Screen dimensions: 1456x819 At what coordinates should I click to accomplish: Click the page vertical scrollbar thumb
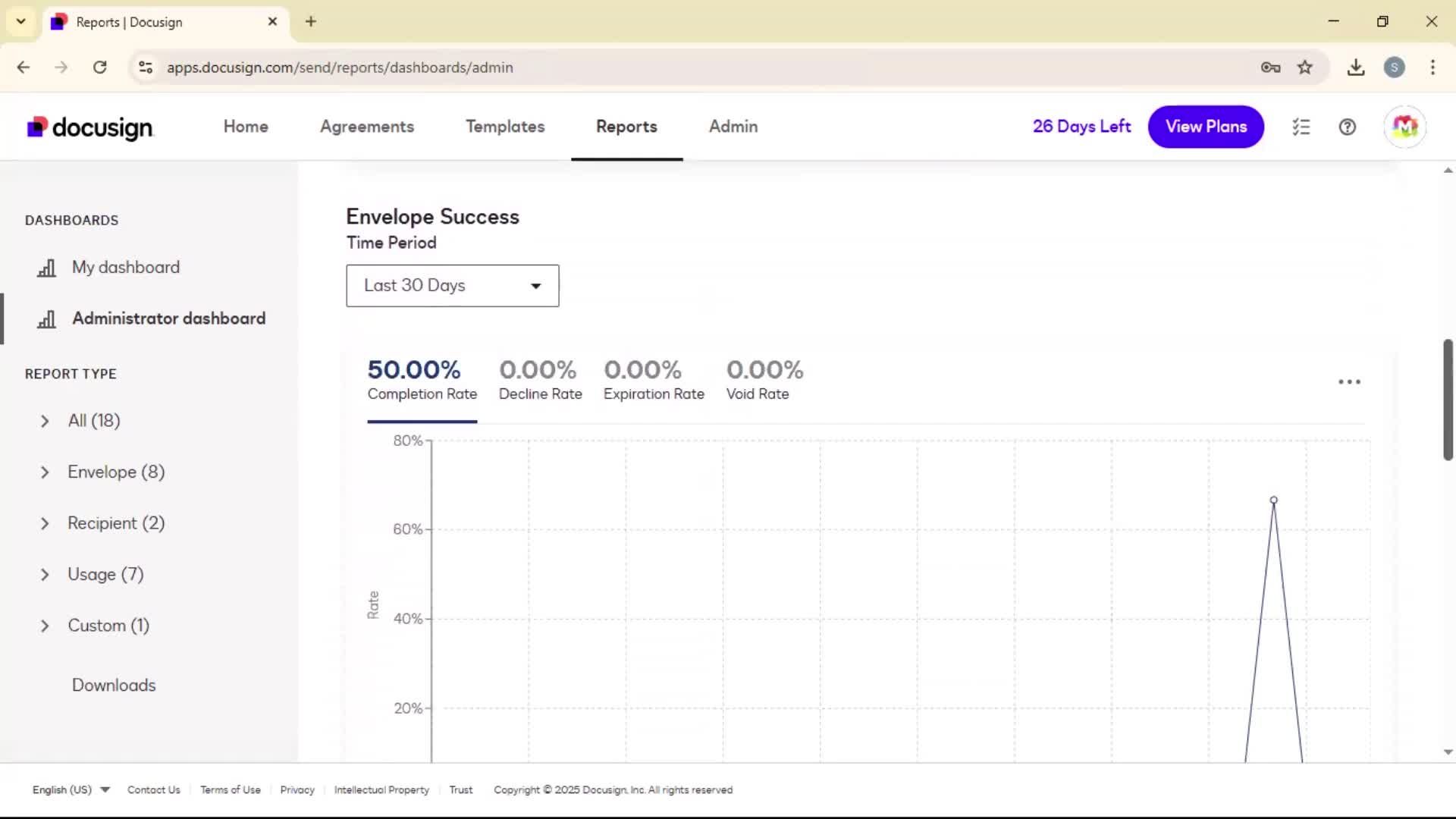click(1448, 400)
